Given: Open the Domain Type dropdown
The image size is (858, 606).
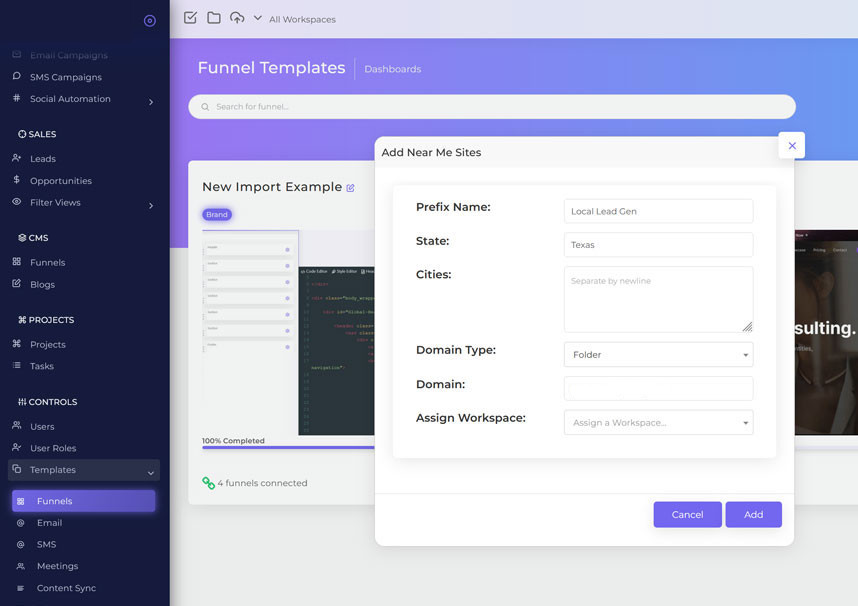Looking at the screenshot, I should click(x=658, y=355).
